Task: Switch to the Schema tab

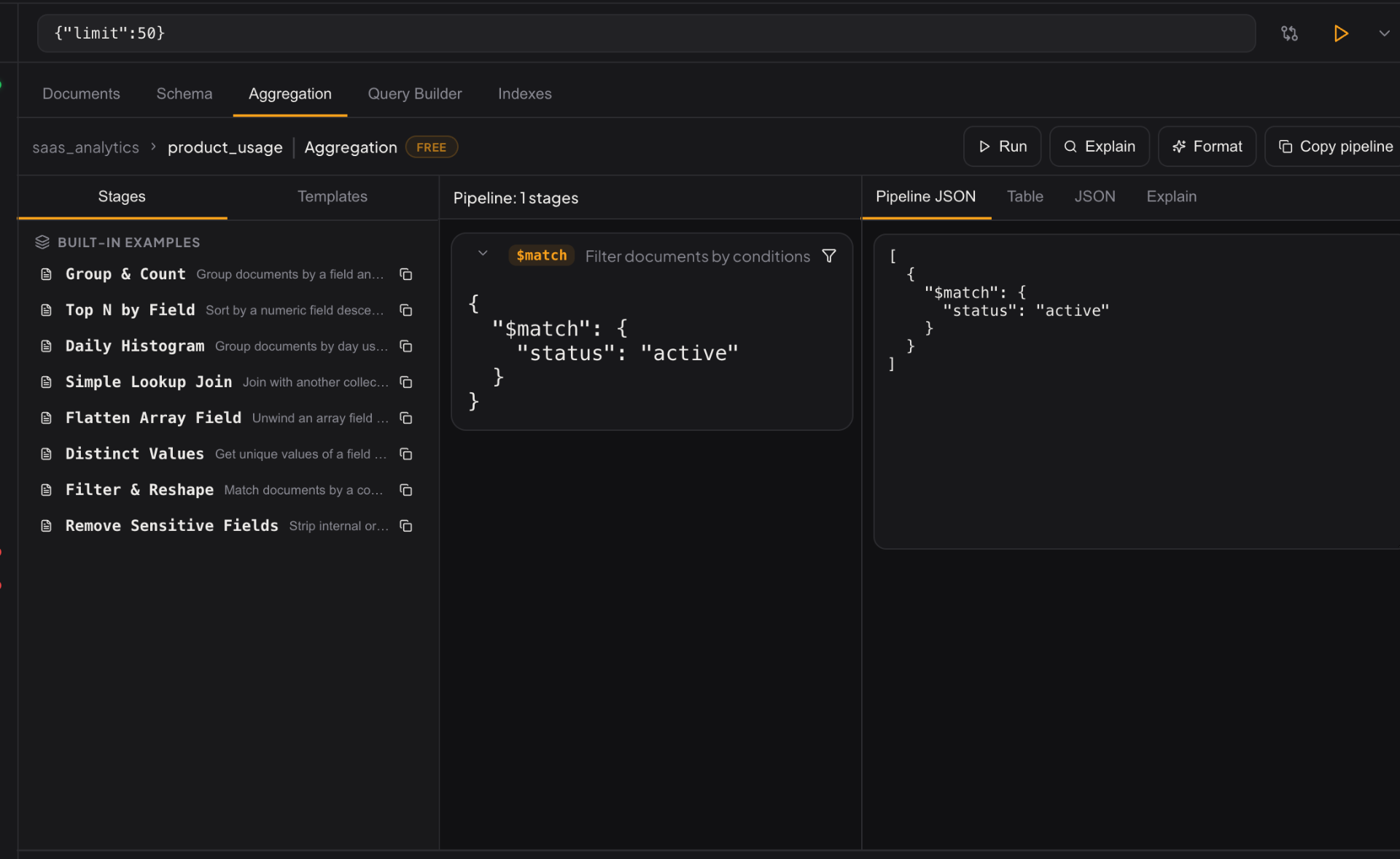Action: pos(184,93)
